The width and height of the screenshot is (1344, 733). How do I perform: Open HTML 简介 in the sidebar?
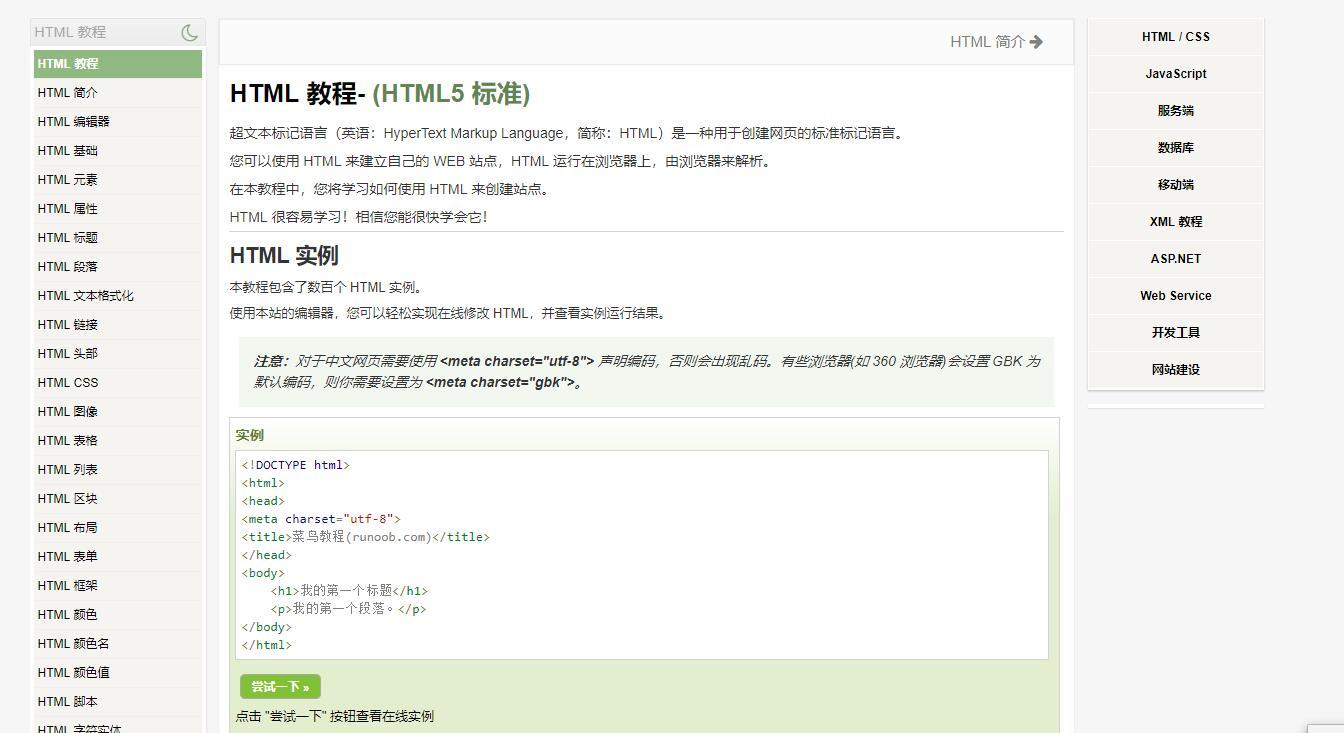[x=118, y=93]
